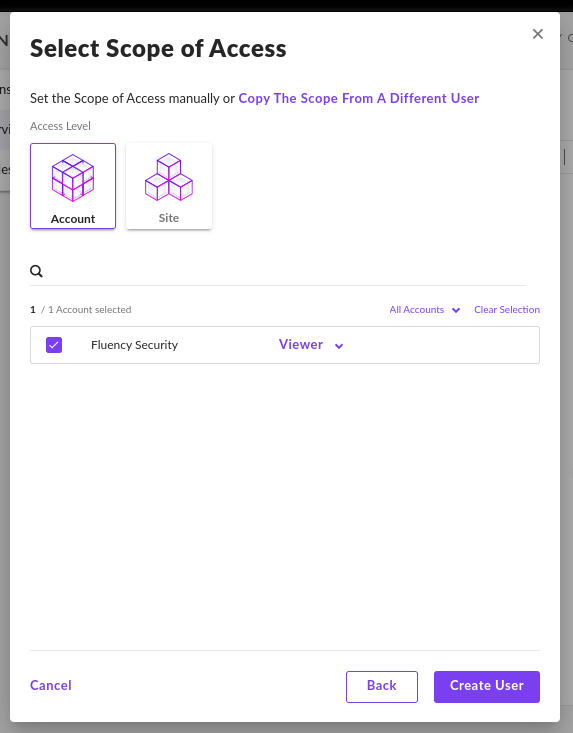Go Back to the previous step
The image size is (573, 733).
coord(381,687)
